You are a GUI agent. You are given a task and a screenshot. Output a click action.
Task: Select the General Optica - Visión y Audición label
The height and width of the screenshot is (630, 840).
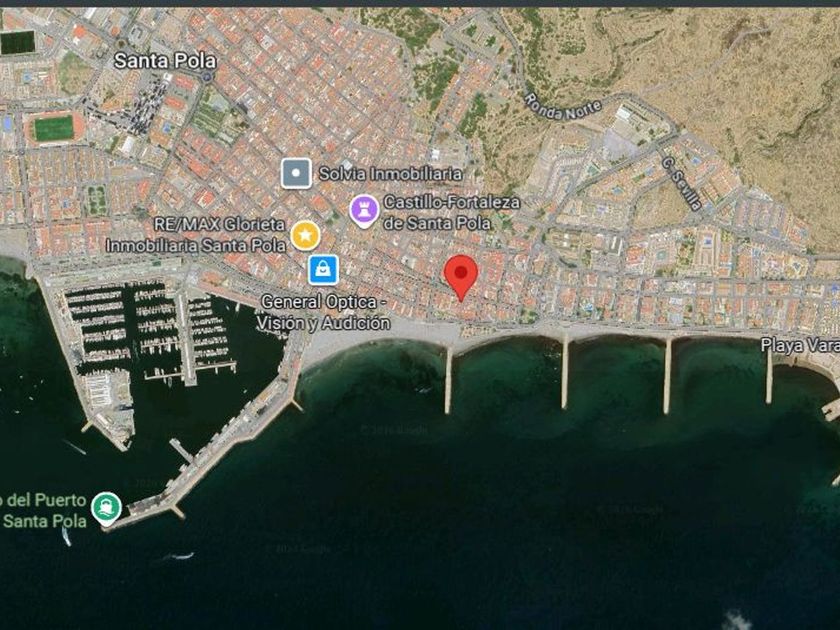point(323,312)
